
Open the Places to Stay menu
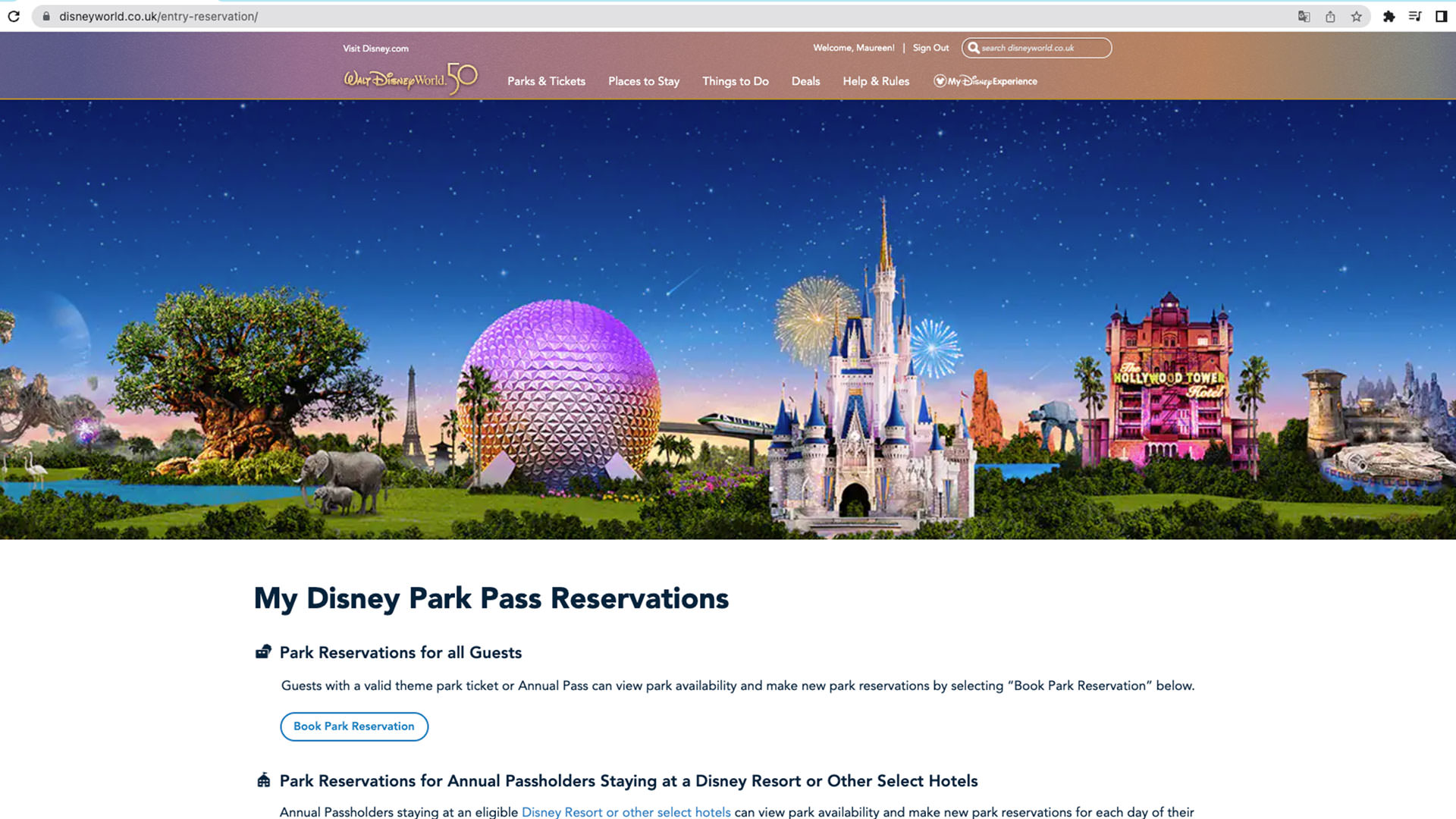pos(643,81)
